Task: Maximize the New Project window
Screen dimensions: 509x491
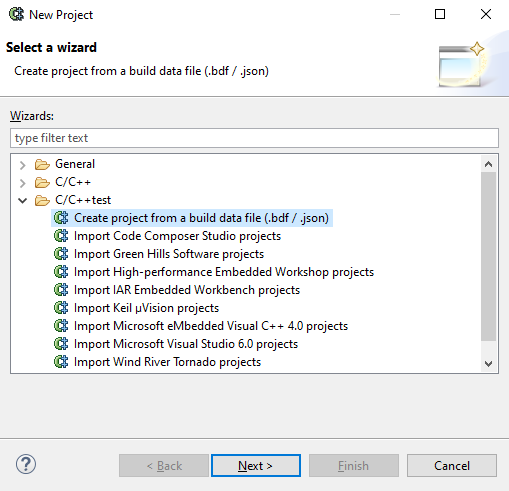Action: click(x=440, y=14)
